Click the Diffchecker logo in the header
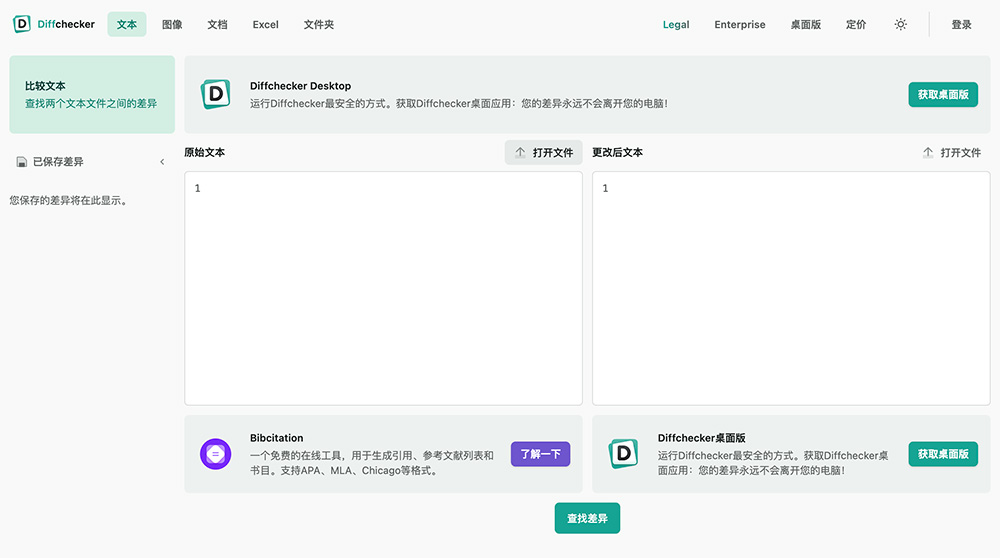This screenshot has height=558, width=1000. (54, 24)
